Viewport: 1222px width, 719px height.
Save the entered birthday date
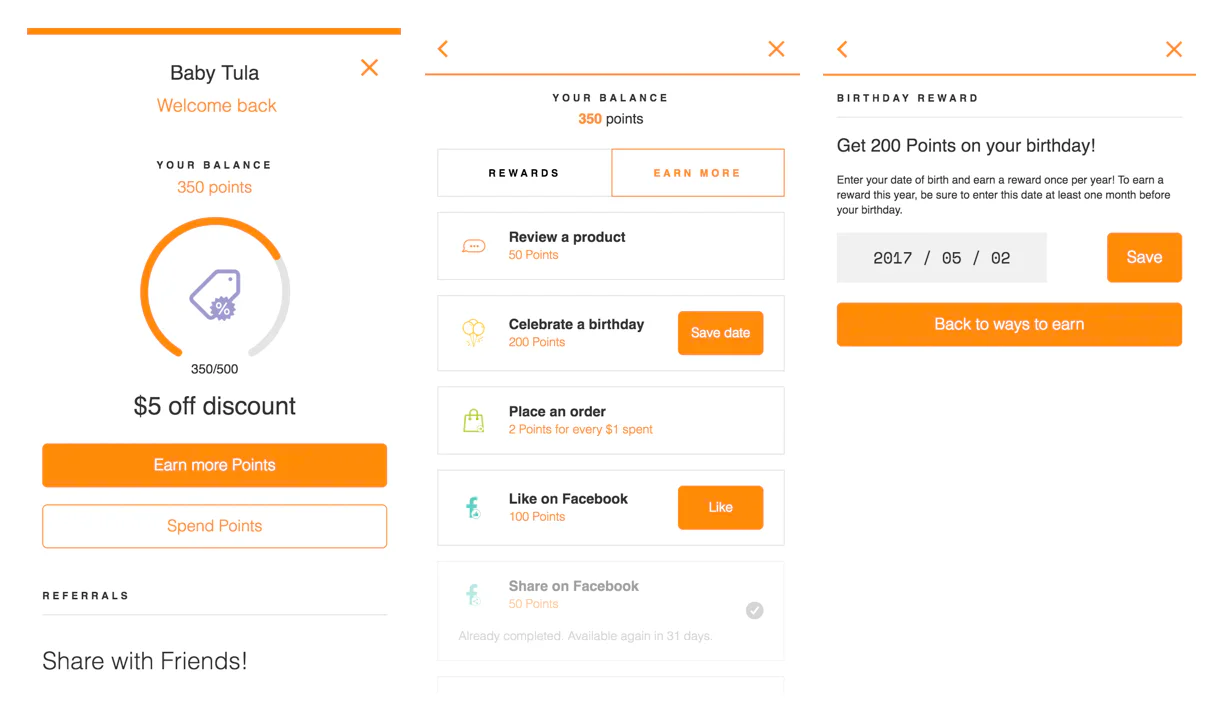(x=1144, y=257)
